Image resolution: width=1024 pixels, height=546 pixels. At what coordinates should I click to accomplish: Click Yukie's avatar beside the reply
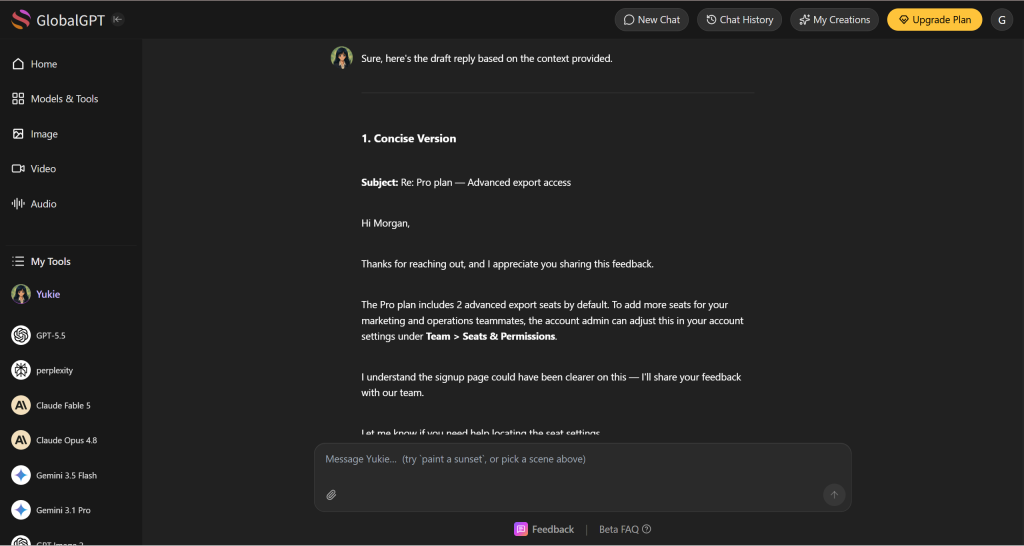[x=342, y=57]
